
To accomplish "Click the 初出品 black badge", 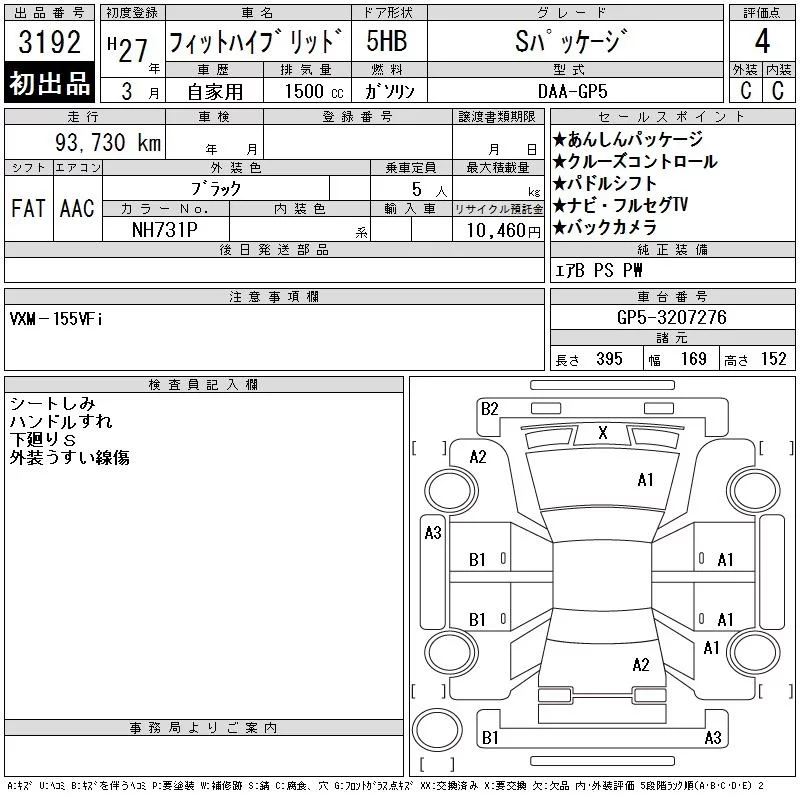I will [50, 84].
